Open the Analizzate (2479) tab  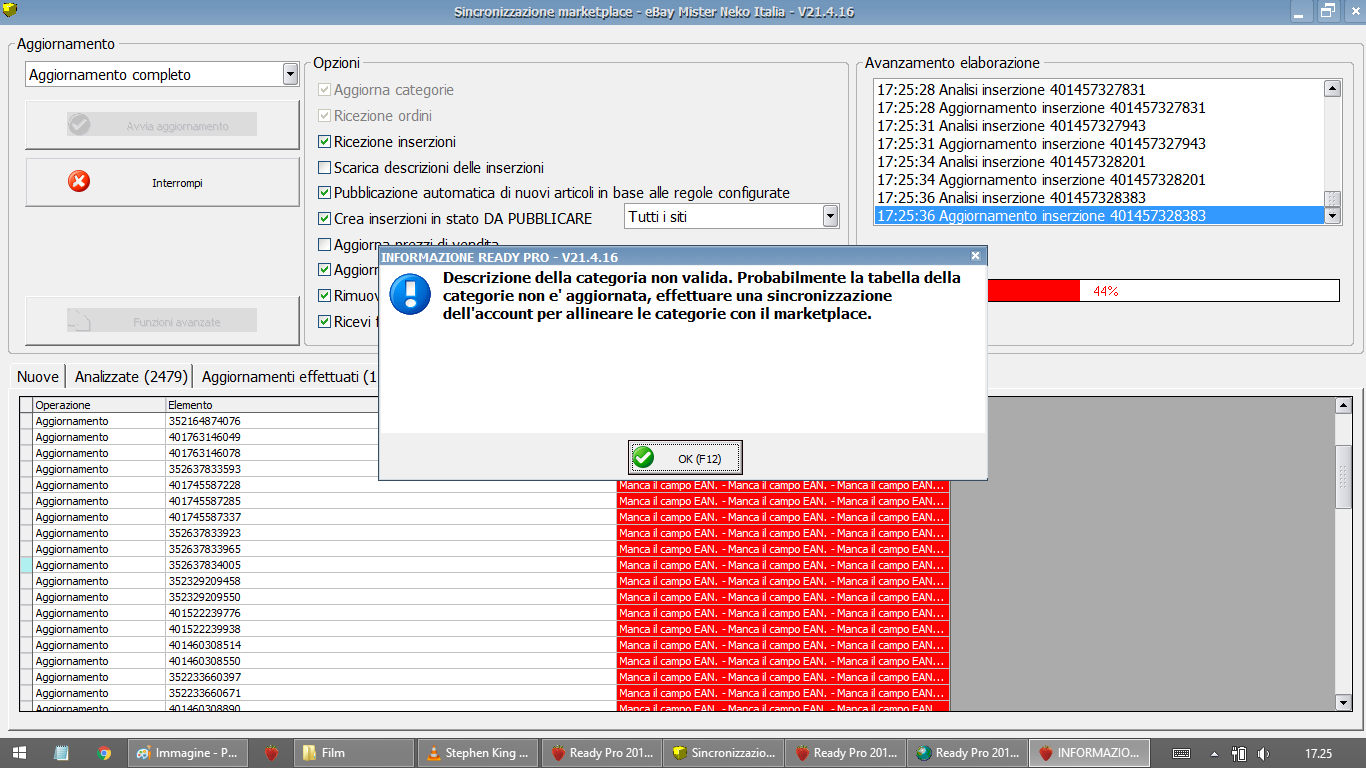pyautogui.click(x=131, y=377)
